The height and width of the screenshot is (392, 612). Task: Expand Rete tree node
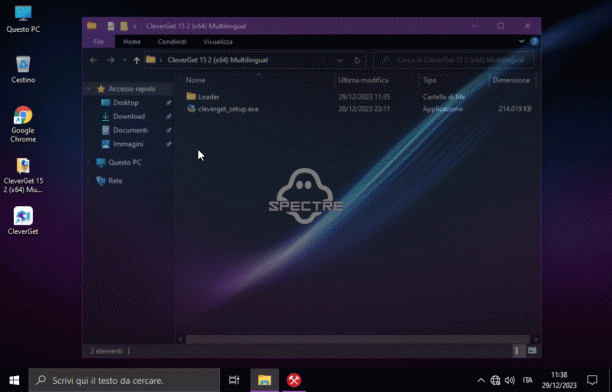(x=89, y=181)
